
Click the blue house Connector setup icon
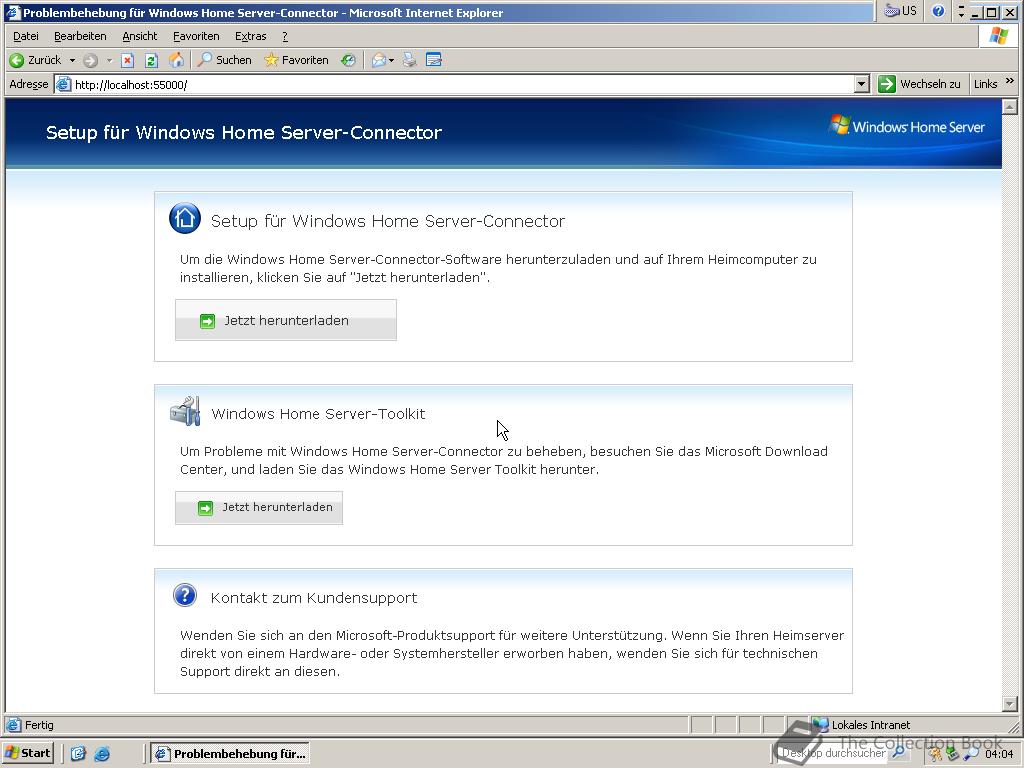coord(185,218)
